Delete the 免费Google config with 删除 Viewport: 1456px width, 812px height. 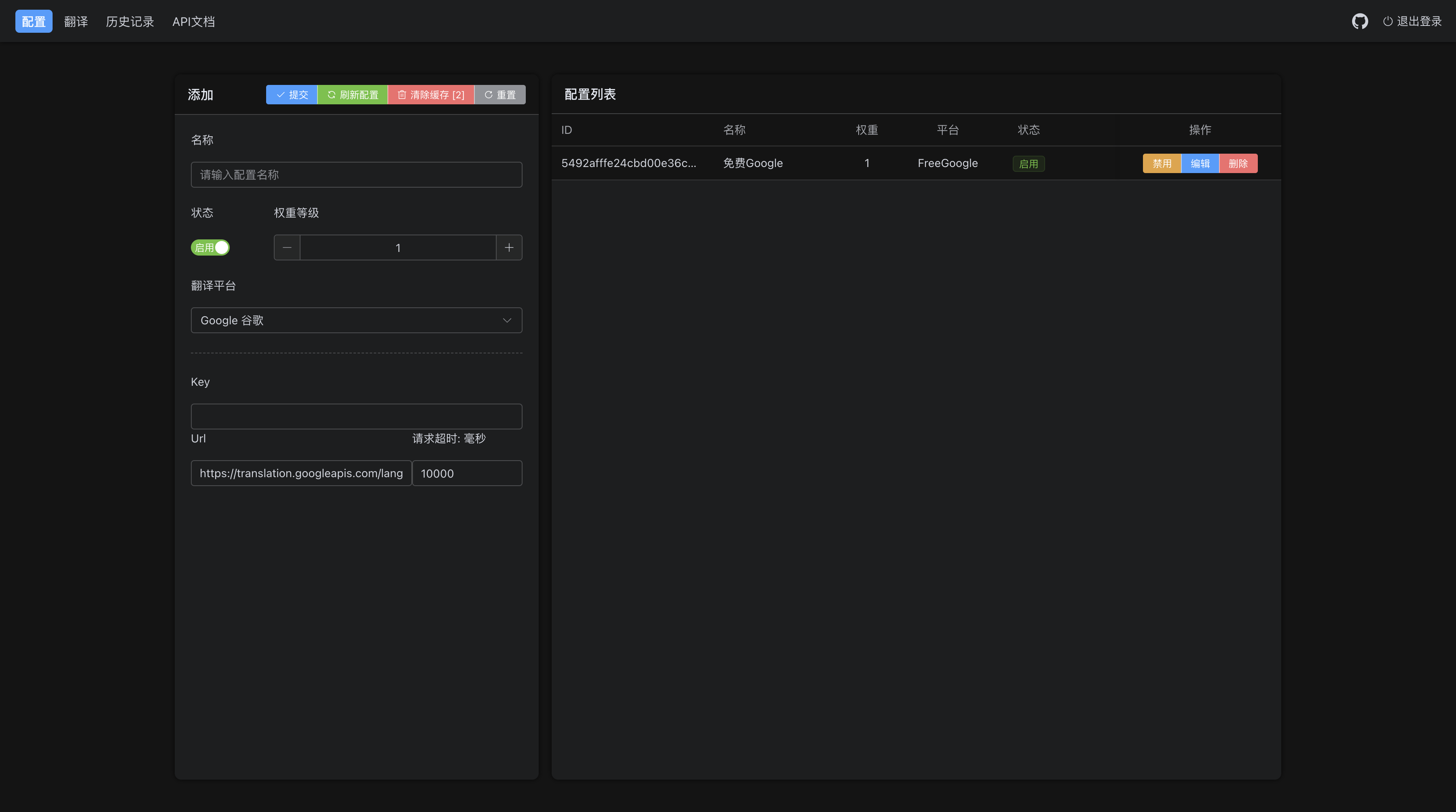coord(1238,163)
